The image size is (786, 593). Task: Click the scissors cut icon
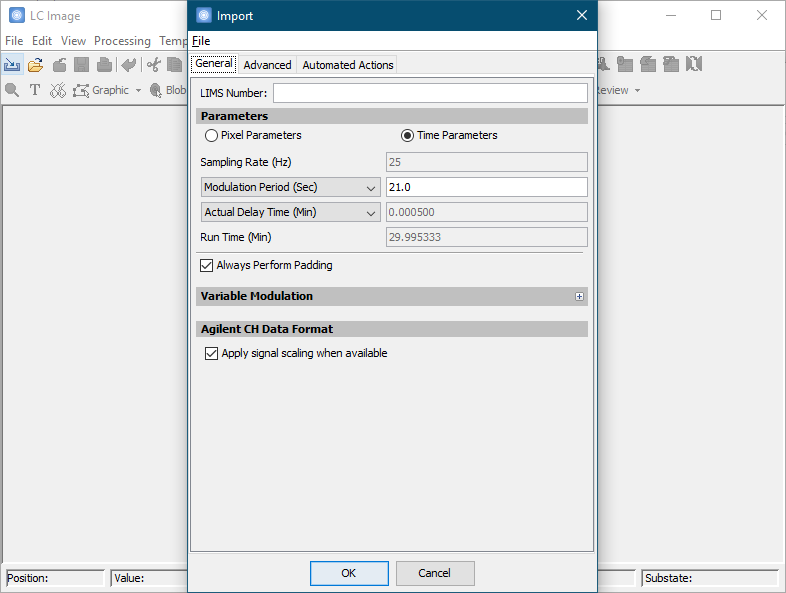pos(154,65)
